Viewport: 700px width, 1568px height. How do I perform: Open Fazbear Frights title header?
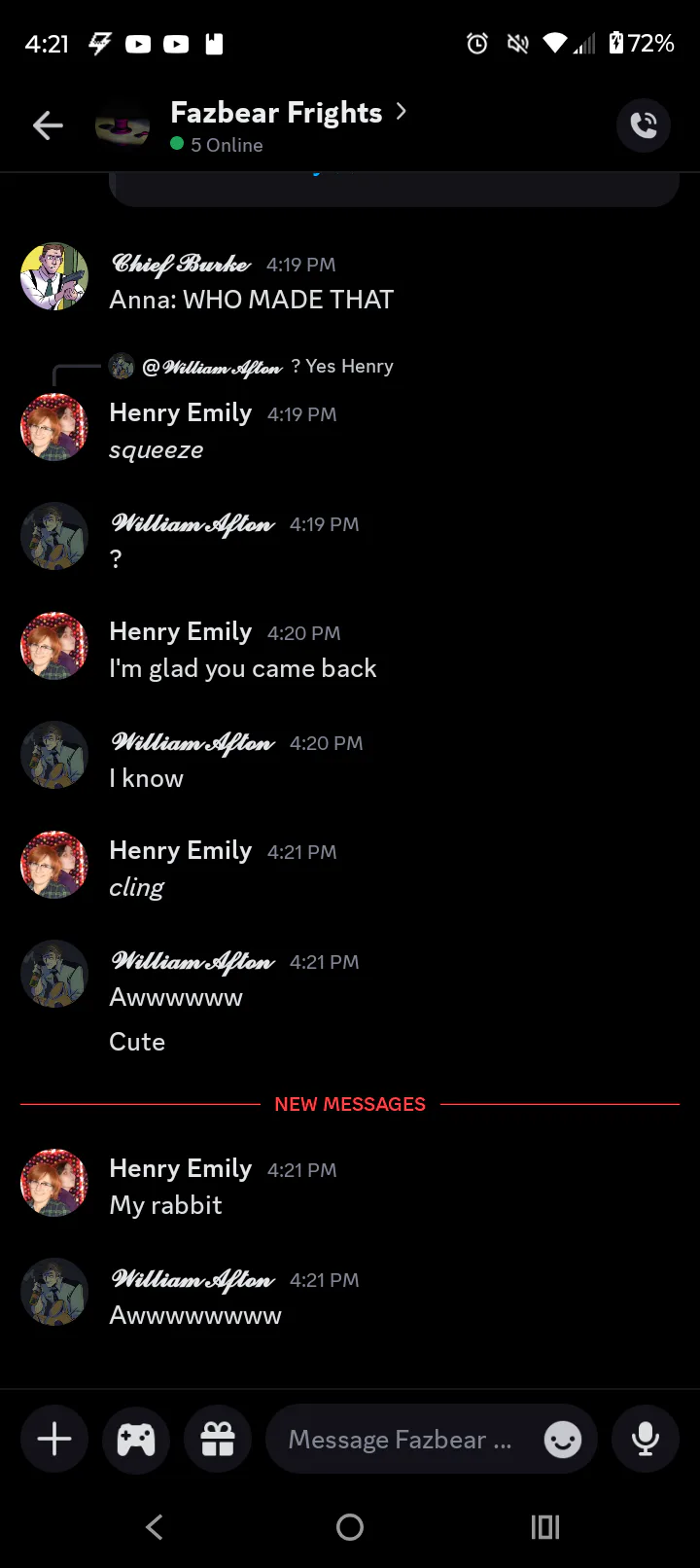(x=276, y=113)
